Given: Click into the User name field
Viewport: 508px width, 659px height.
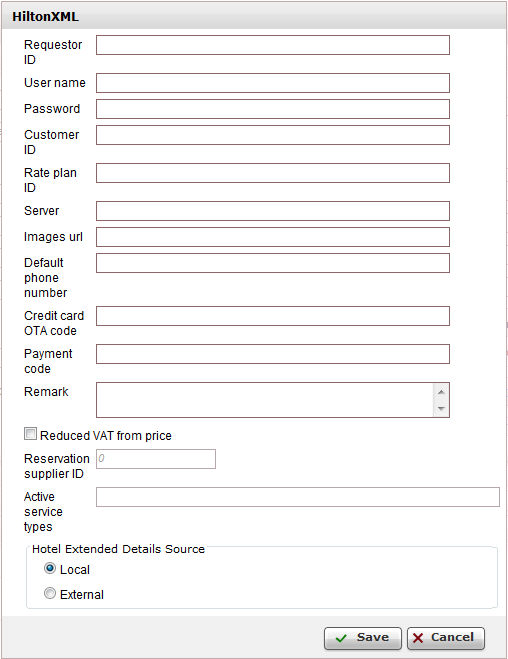Looking at the screenshot, I should (273, 83).
